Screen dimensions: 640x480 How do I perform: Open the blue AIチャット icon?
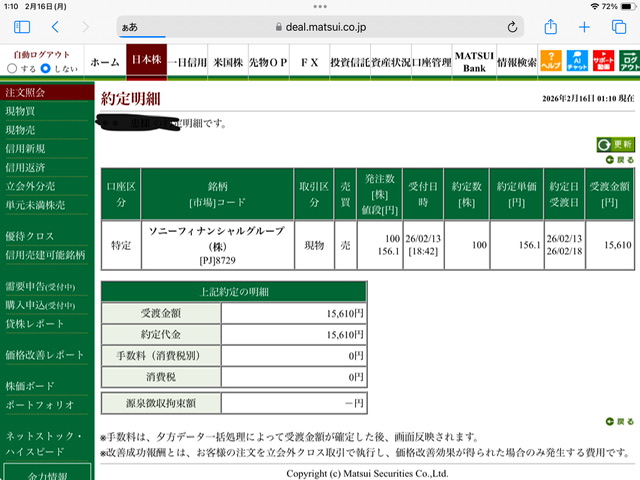click(x=577, y=61)
